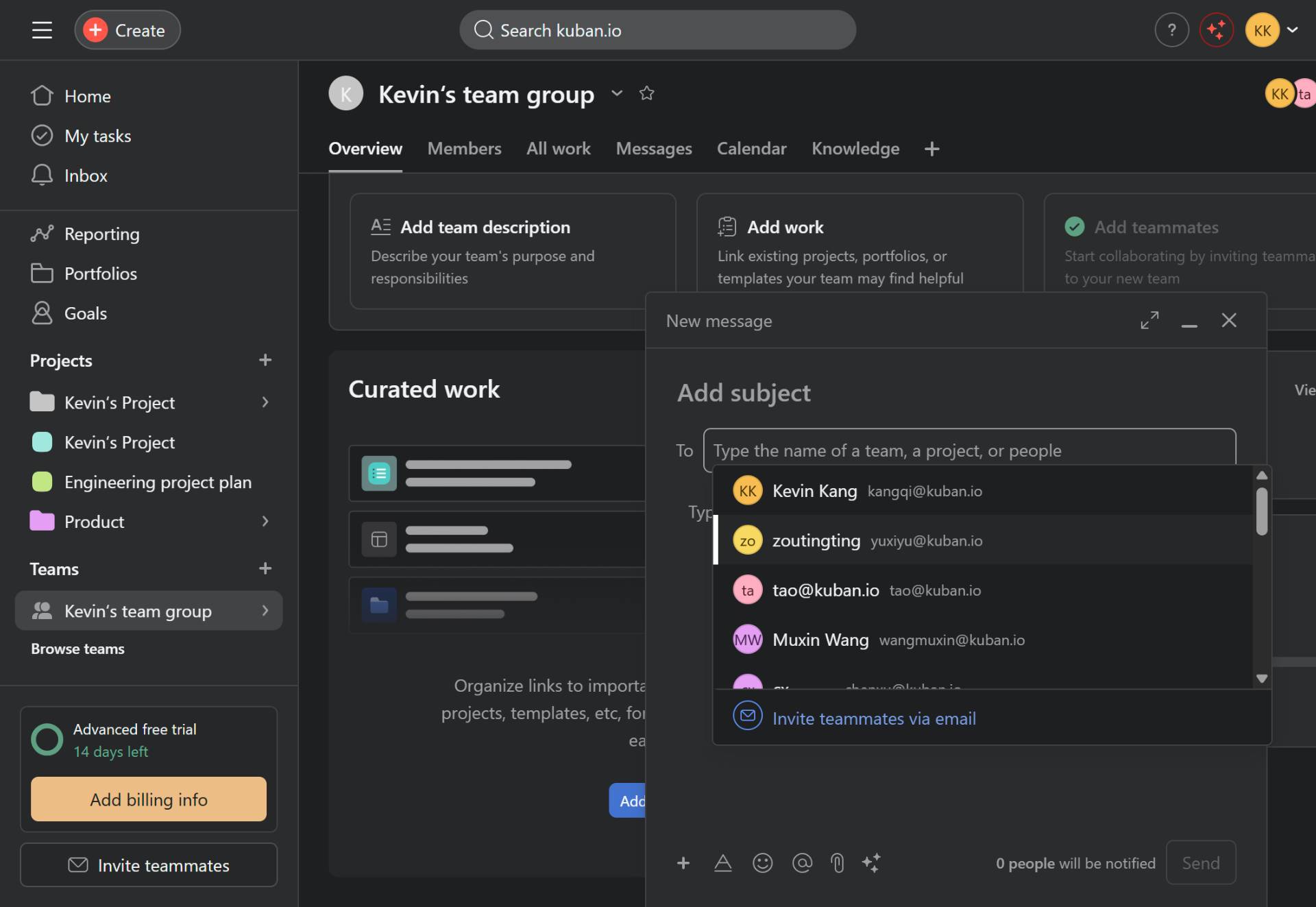Close the New message window

[1229, 320]
